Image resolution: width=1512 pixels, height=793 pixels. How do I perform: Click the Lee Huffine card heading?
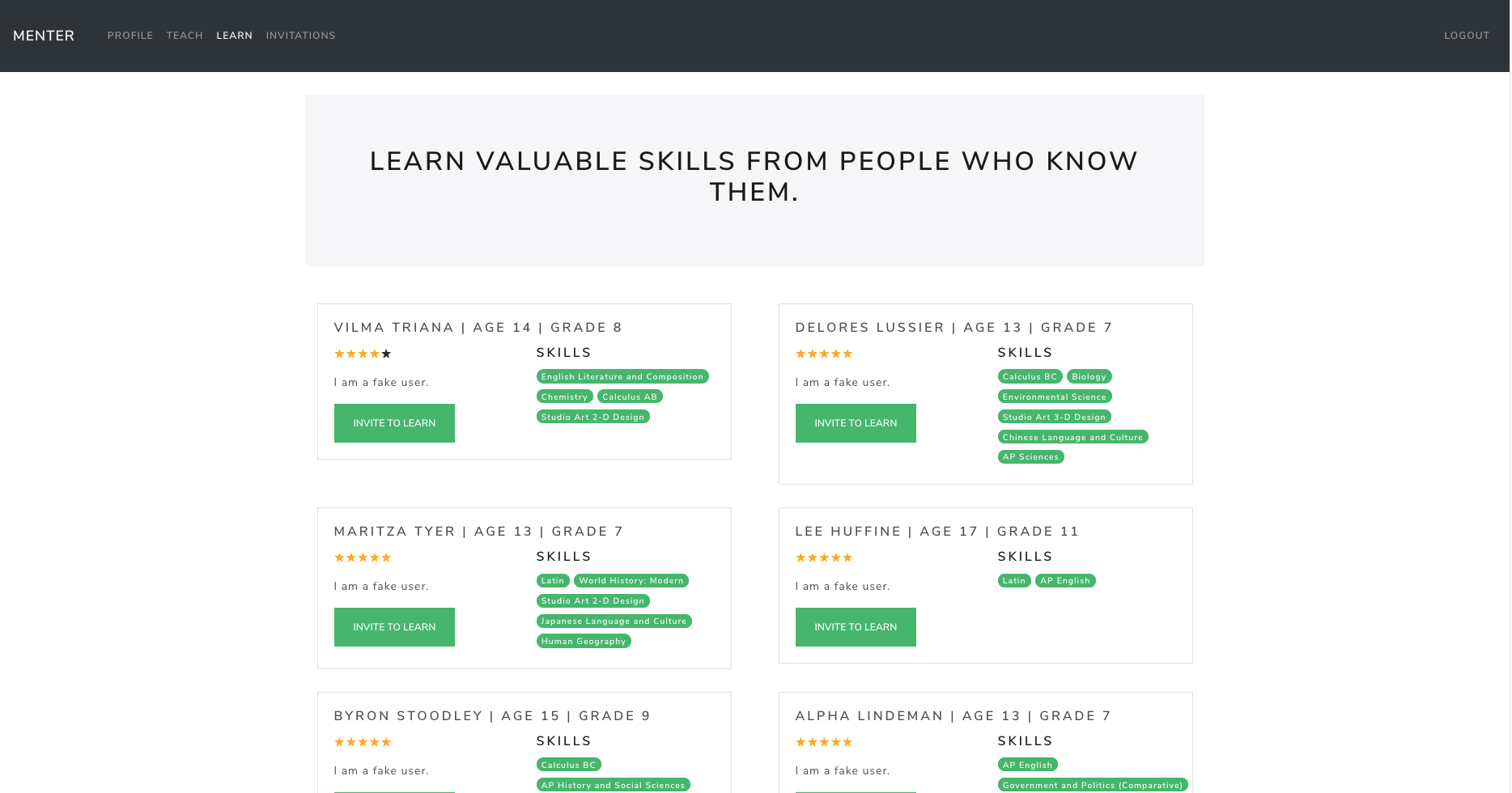pyautogui.click(x=937, y=532)
